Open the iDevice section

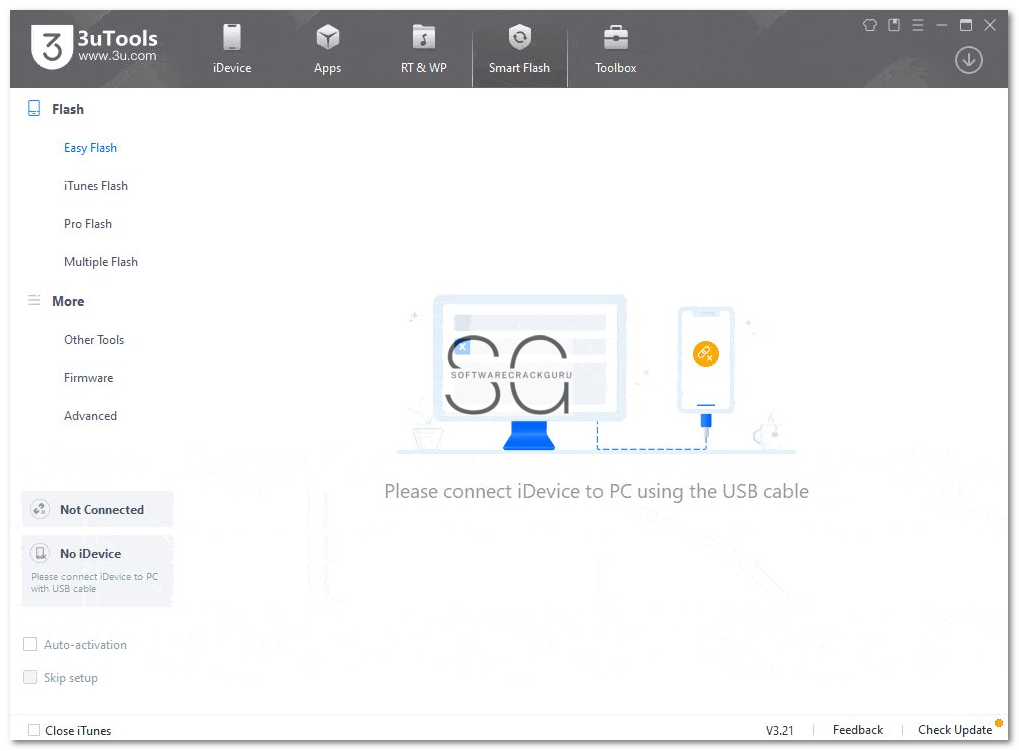(x=232, y=49)
